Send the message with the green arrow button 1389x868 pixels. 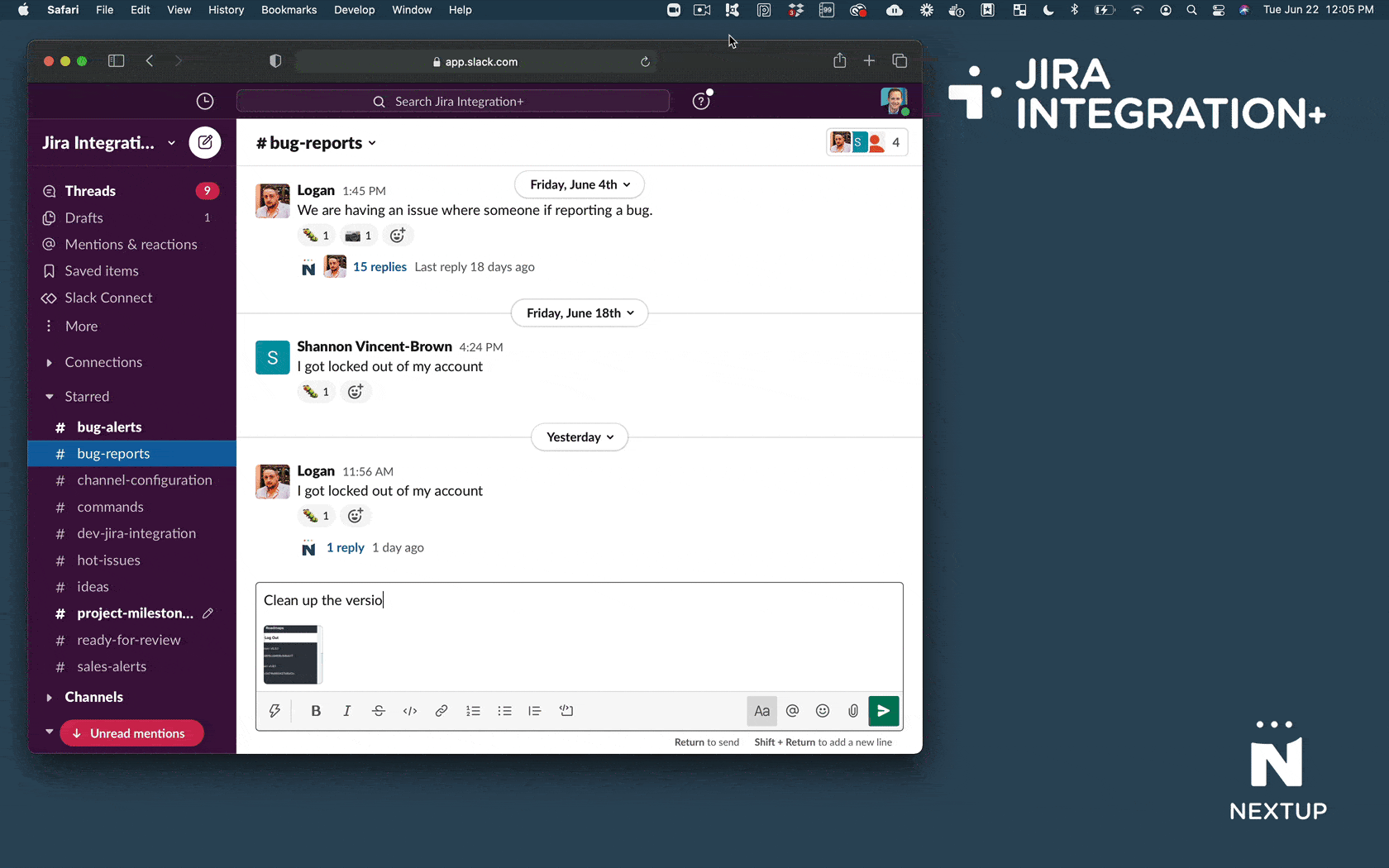click(884, 711)
